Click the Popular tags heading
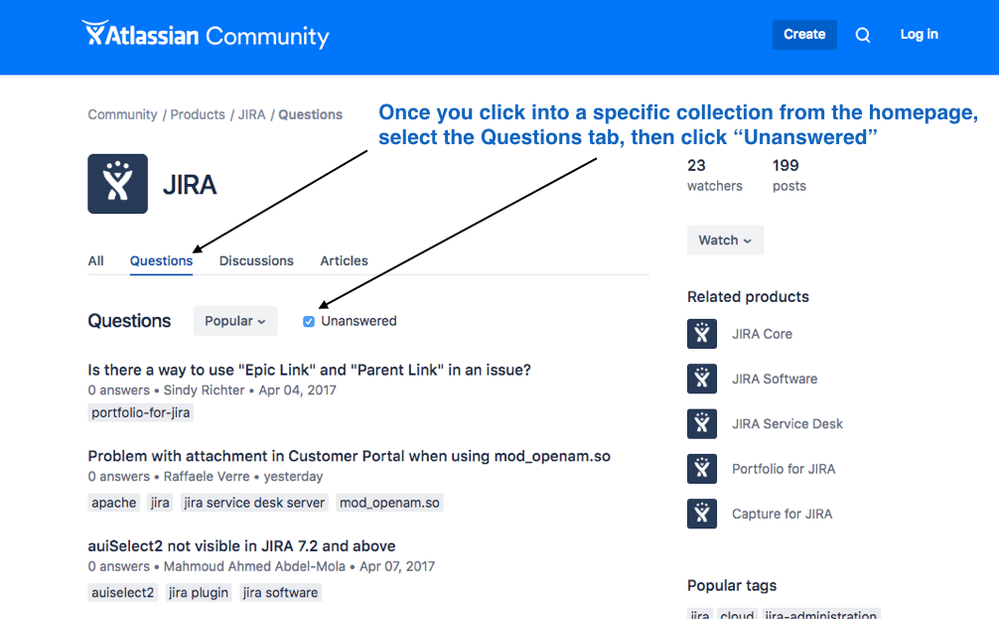The width and height of the screenshot is (999, 620). pyautogui.click(x=731, y=586)
